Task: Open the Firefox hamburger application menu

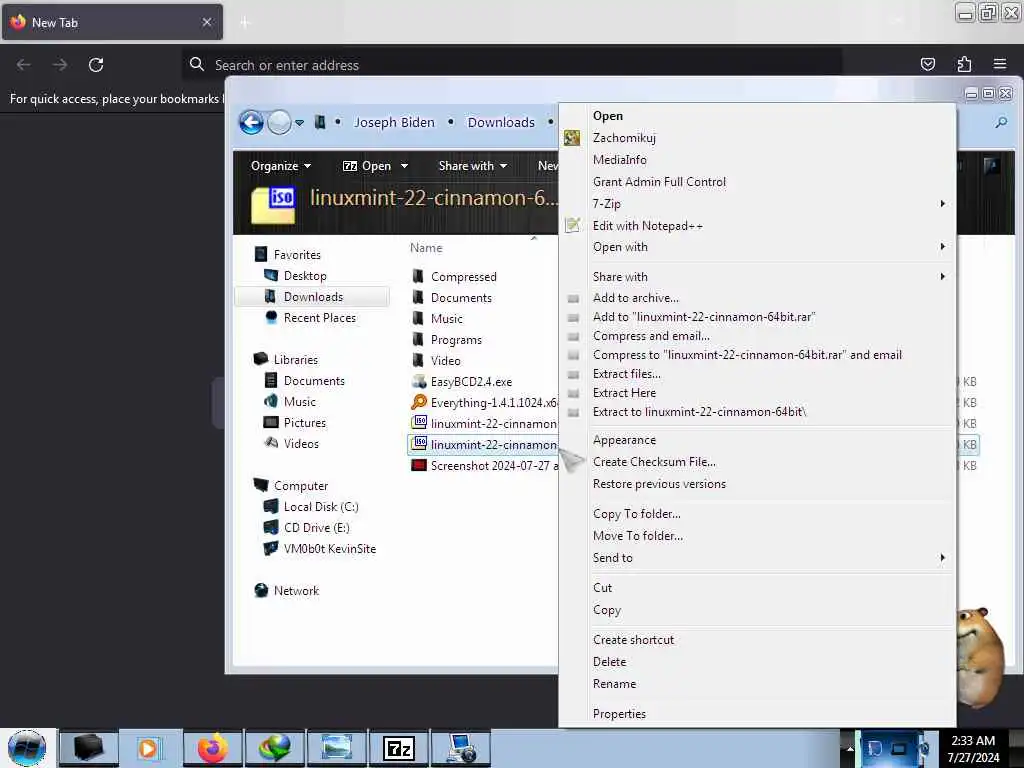Action: 1000,64
